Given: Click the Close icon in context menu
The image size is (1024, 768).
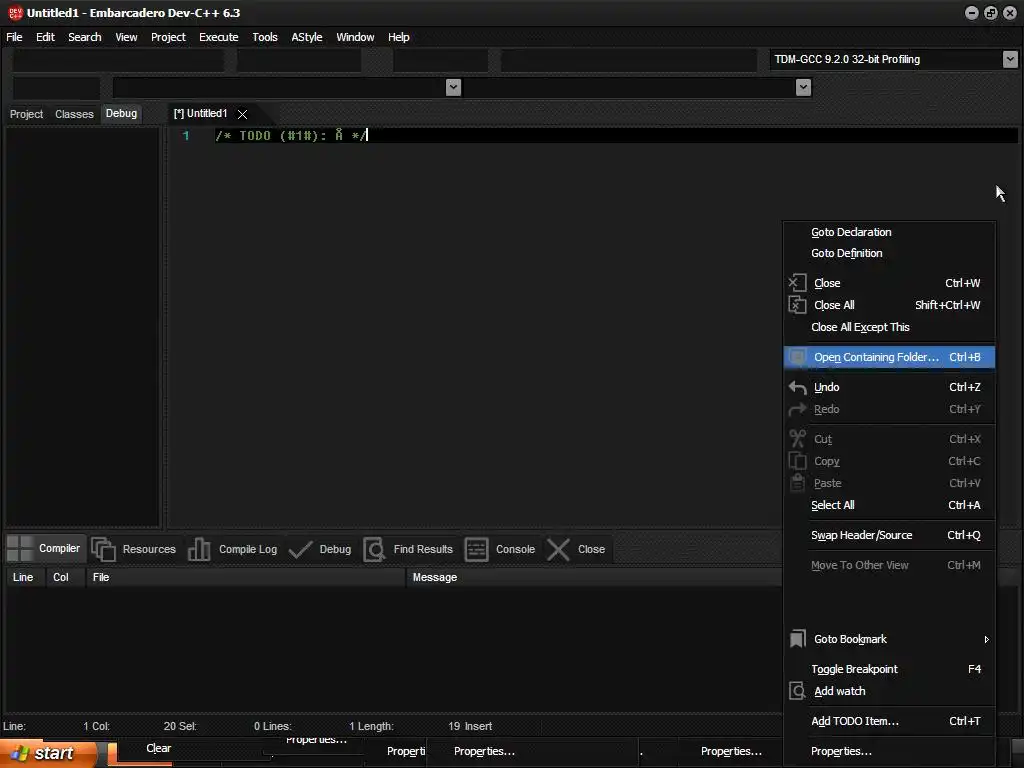Looking at the screenshot, I should (797, 283).
